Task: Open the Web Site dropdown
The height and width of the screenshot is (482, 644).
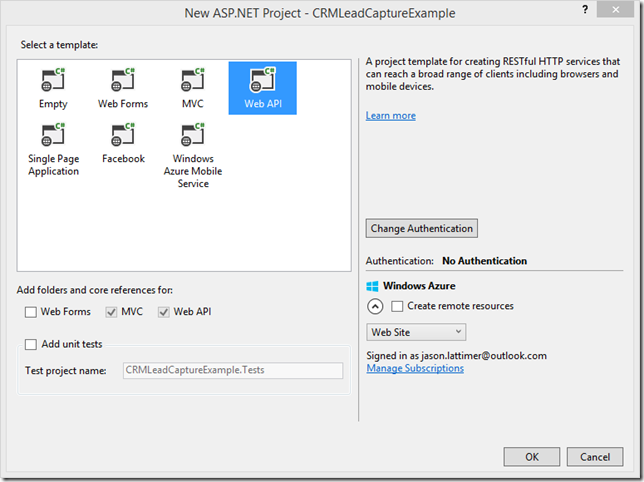Action: (416, 332)
